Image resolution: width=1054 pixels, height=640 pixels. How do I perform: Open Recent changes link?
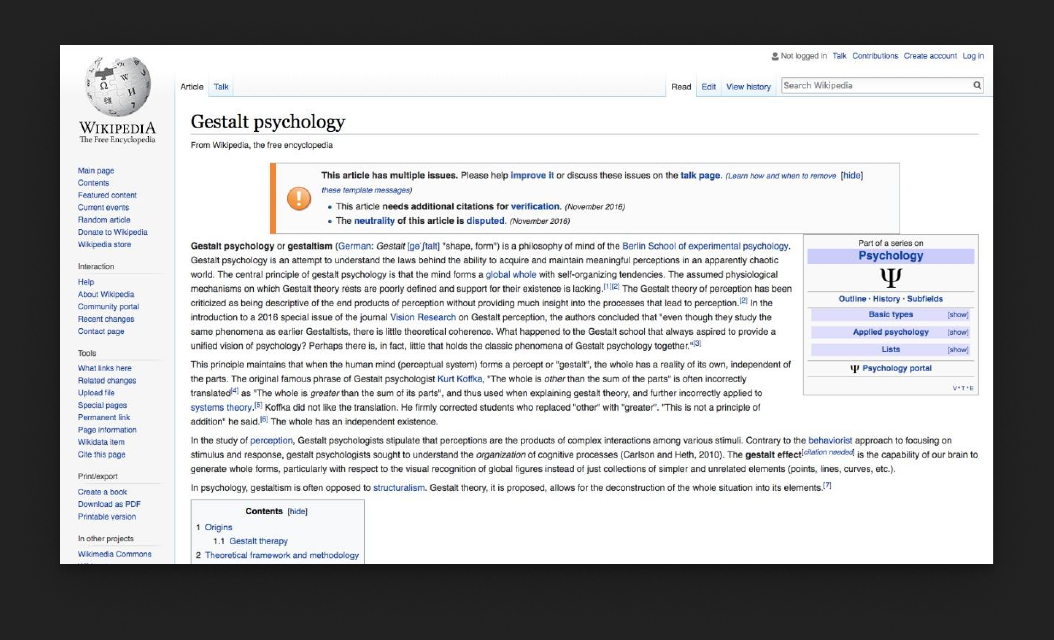click(106, 319)
